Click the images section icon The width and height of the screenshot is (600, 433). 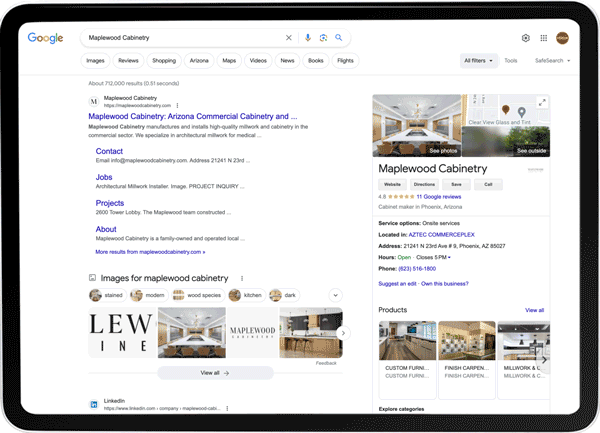pyautogui.click(x=92, y=278)
